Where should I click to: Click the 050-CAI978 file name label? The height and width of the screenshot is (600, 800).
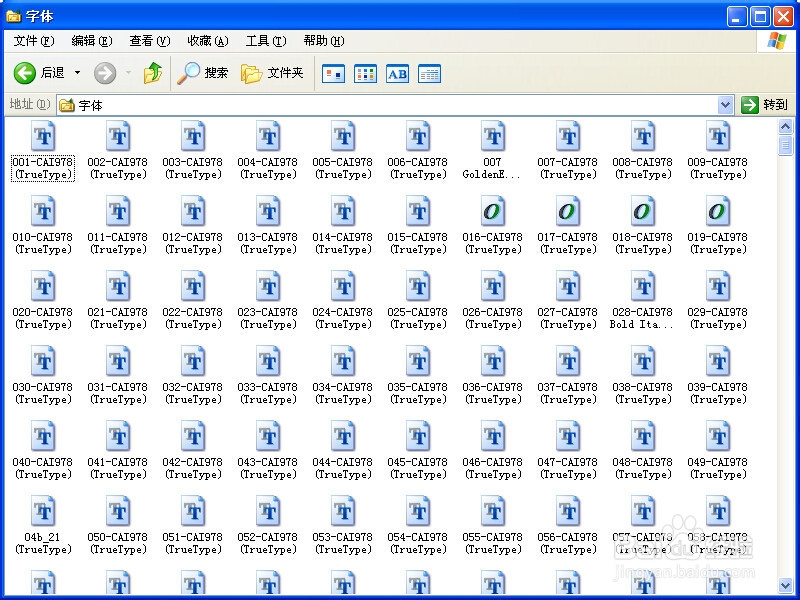pyautogui.click(x=118, y=543)
